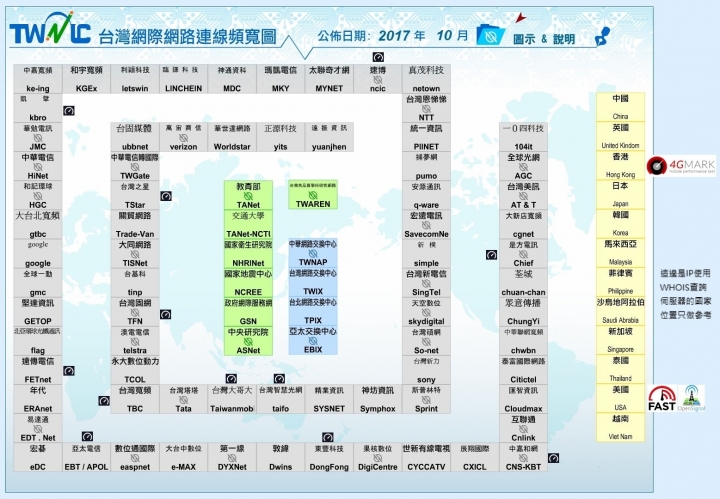This screenshot has width=720, height=499.
Task: Click the speedometer icon above Taiwanmobile
Action: pos(231,379)
